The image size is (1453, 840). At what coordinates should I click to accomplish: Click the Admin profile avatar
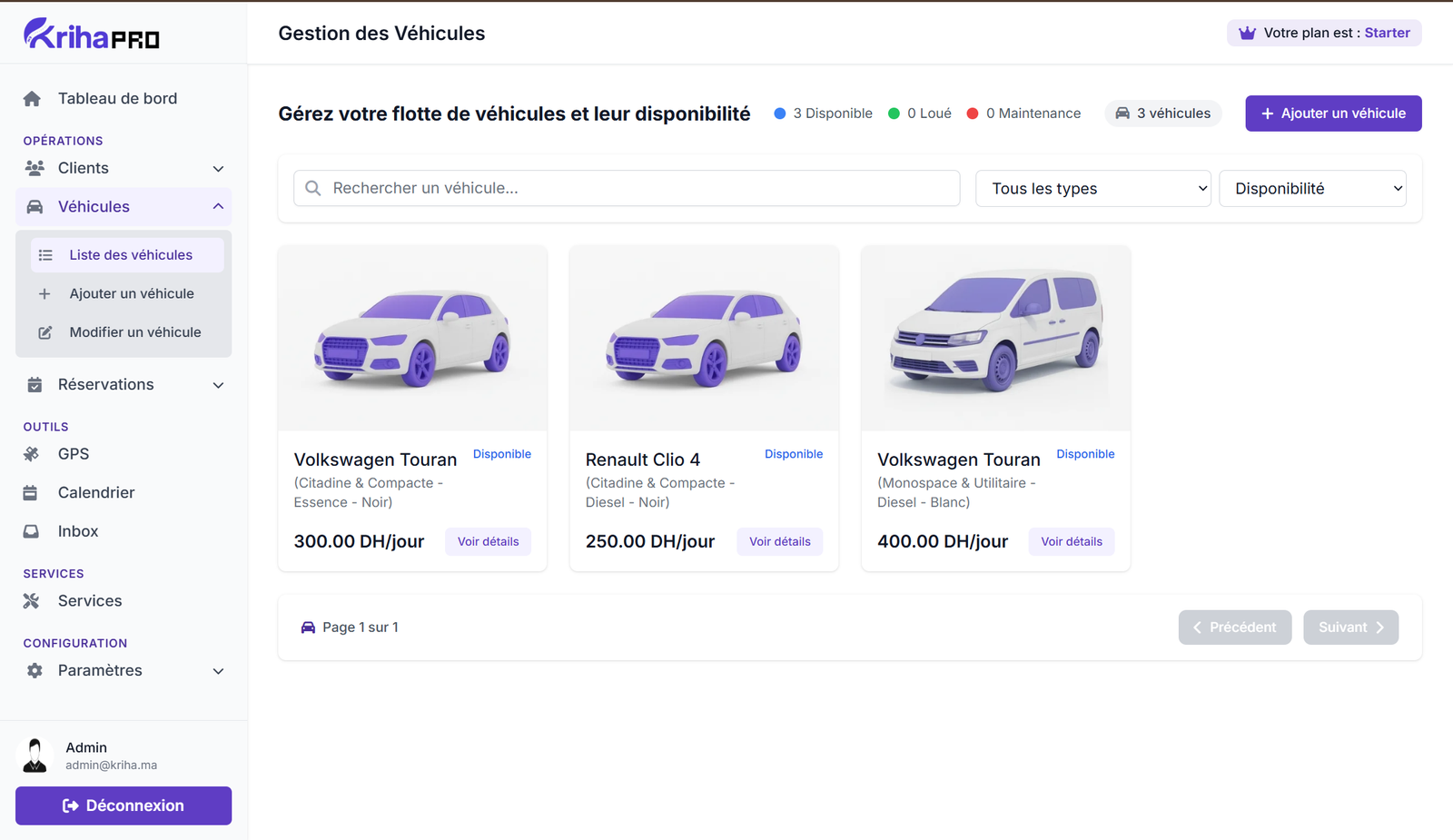[35, 756]
